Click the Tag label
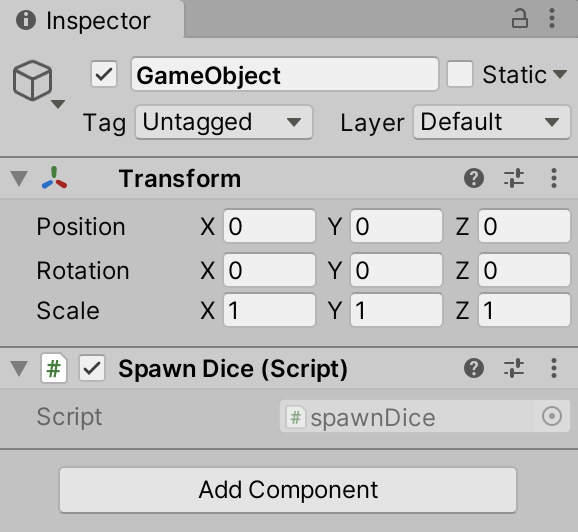The height and width of the screenshot is (532, 578). tap(105, 123)
